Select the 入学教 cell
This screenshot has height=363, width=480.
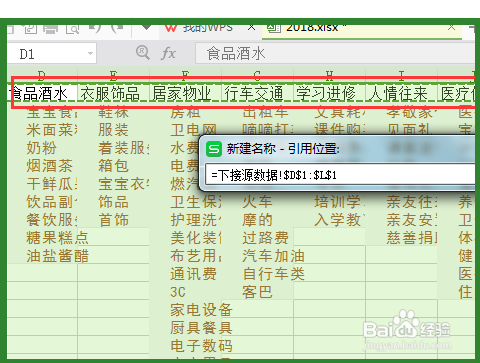point(329,220)
